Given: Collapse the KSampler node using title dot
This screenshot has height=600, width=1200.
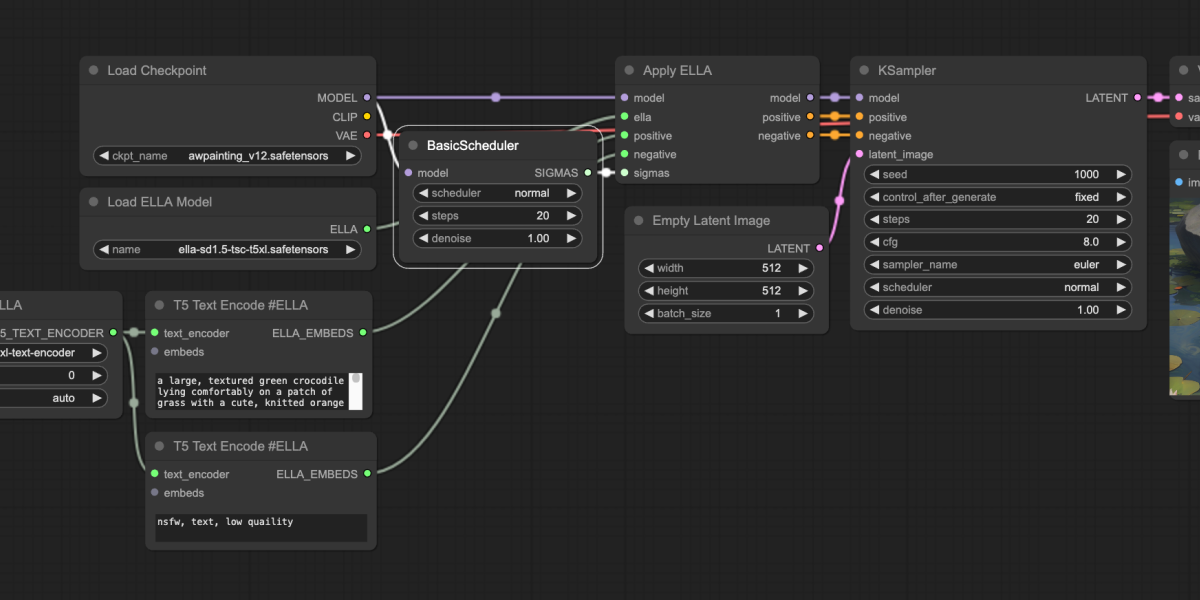Looking at the screenshot, I should (x=865, y=71).
